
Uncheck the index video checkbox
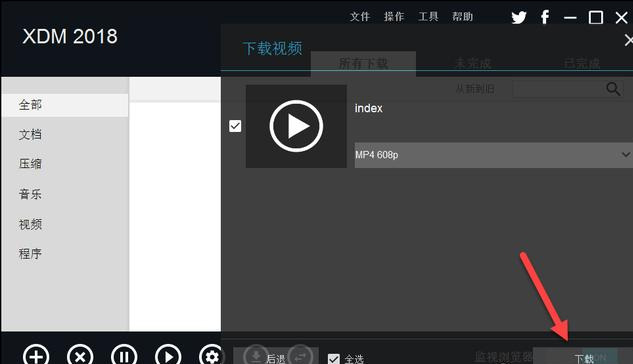235,126
